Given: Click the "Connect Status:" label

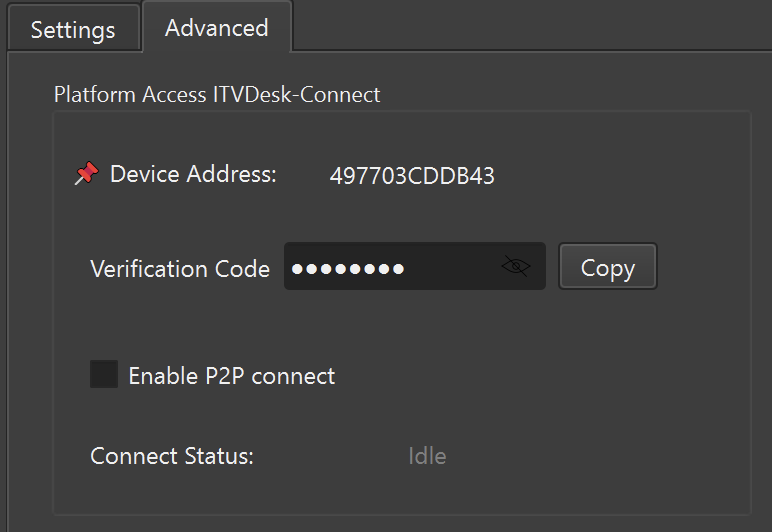Looking at the screenshot, I should (x=172, y=457).
